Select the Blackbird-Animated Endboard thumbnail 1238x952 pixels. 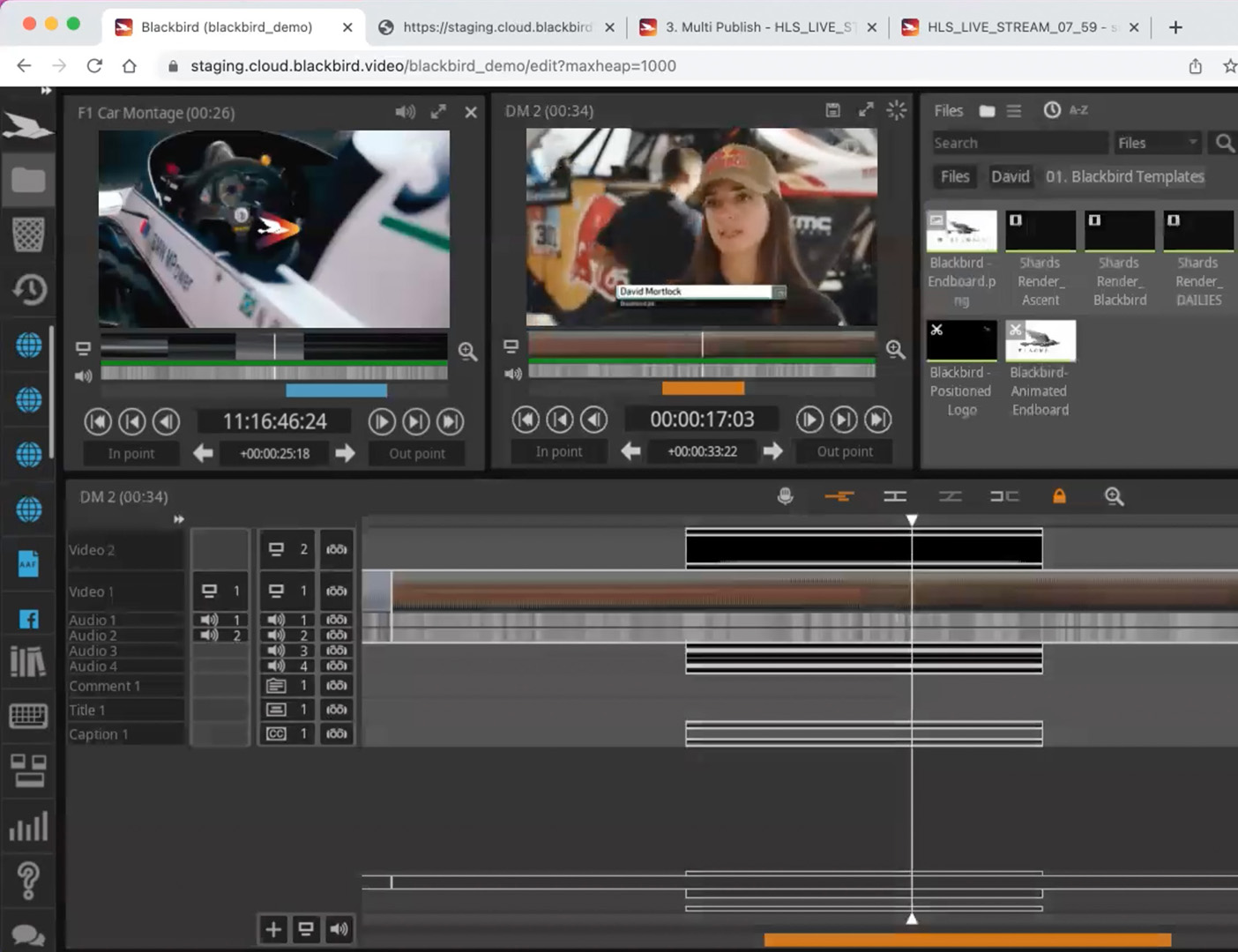[1040, 341]
